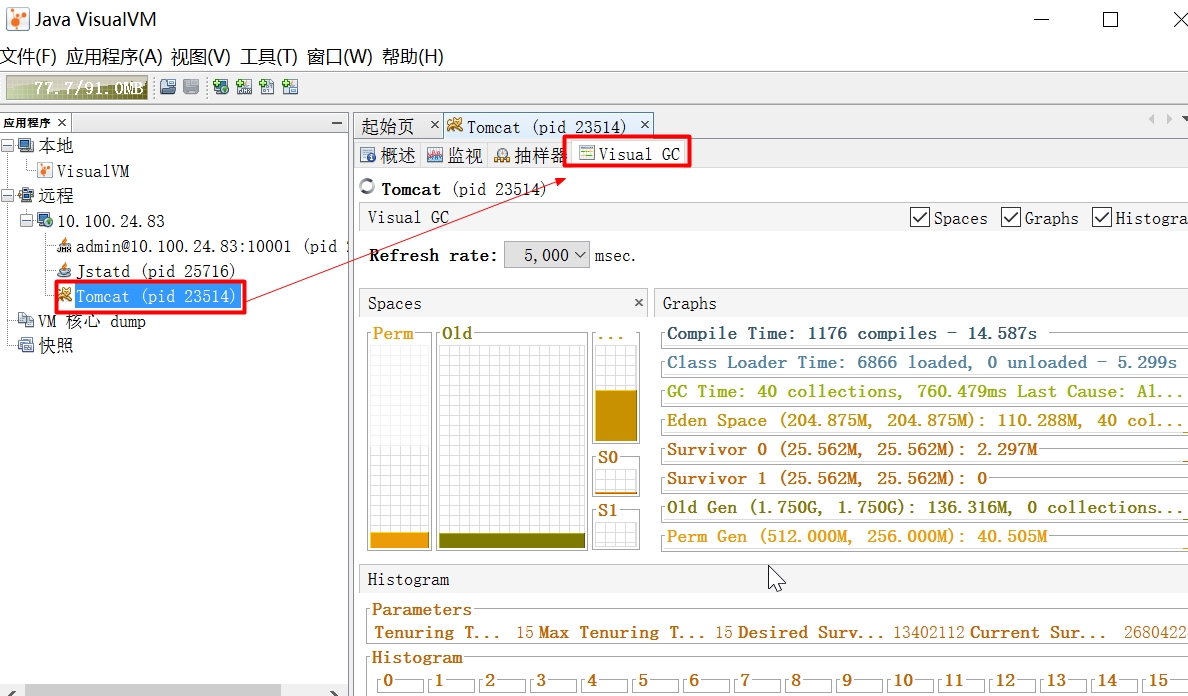Uncheck the Graphs checkbox
Viewport: 1188px width, 696px height.
point(1011,217)
